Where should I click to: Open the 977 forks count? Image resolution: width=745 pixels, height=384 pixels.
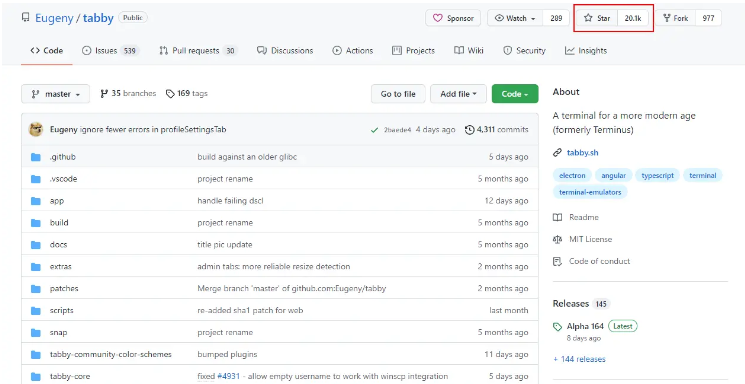coord(708,18)
